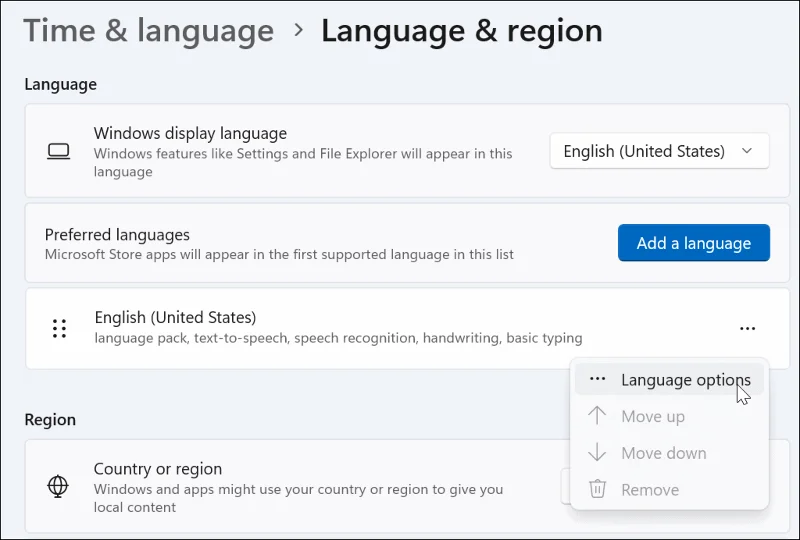Click the up arrow icon next to Move up
The height and width of the screenshot is (540, 800).
coord(597,415)
